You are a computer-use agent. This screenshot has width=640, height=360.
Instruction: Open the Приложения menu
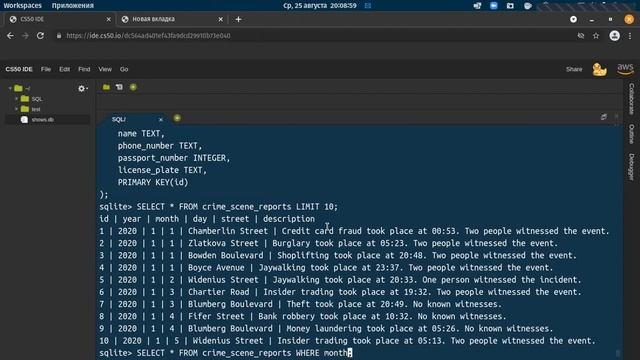73,6
